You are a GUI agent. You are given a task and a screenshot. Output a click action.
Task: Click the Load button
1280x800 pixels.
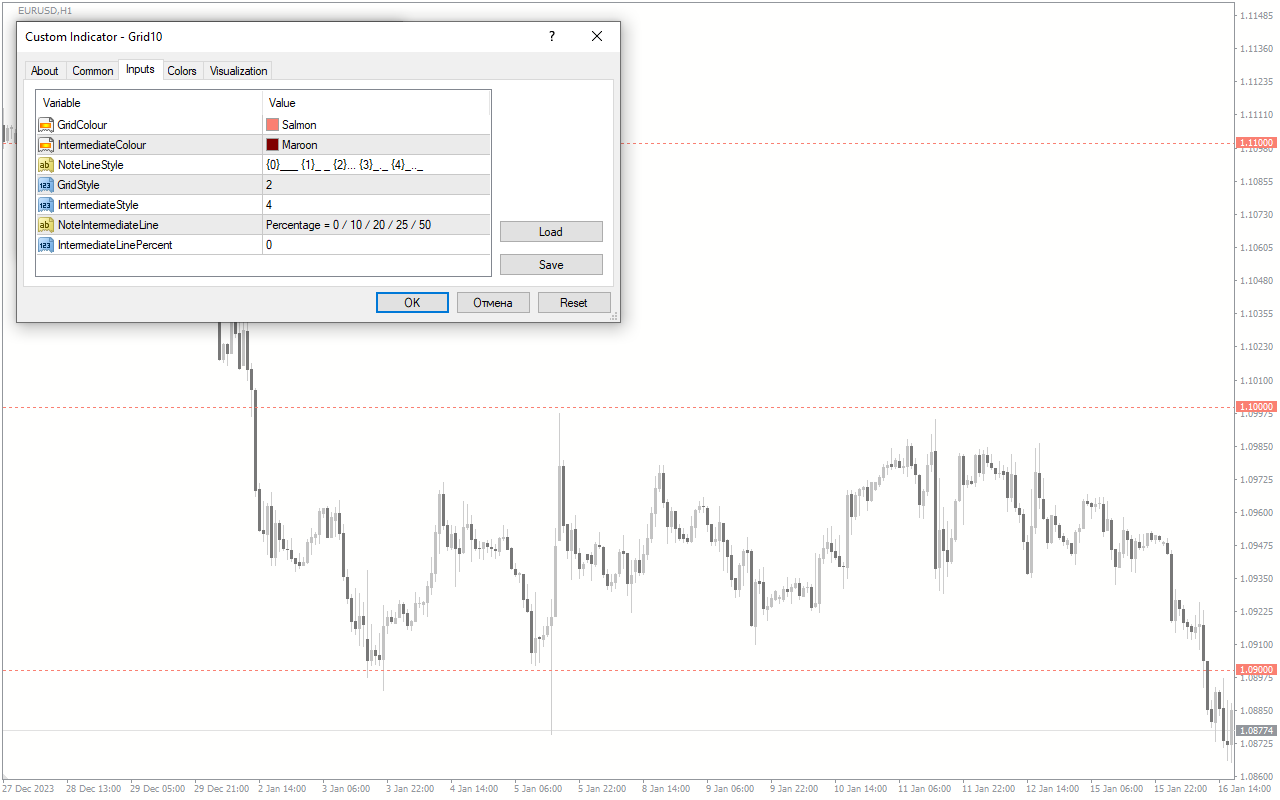(551, 232)
